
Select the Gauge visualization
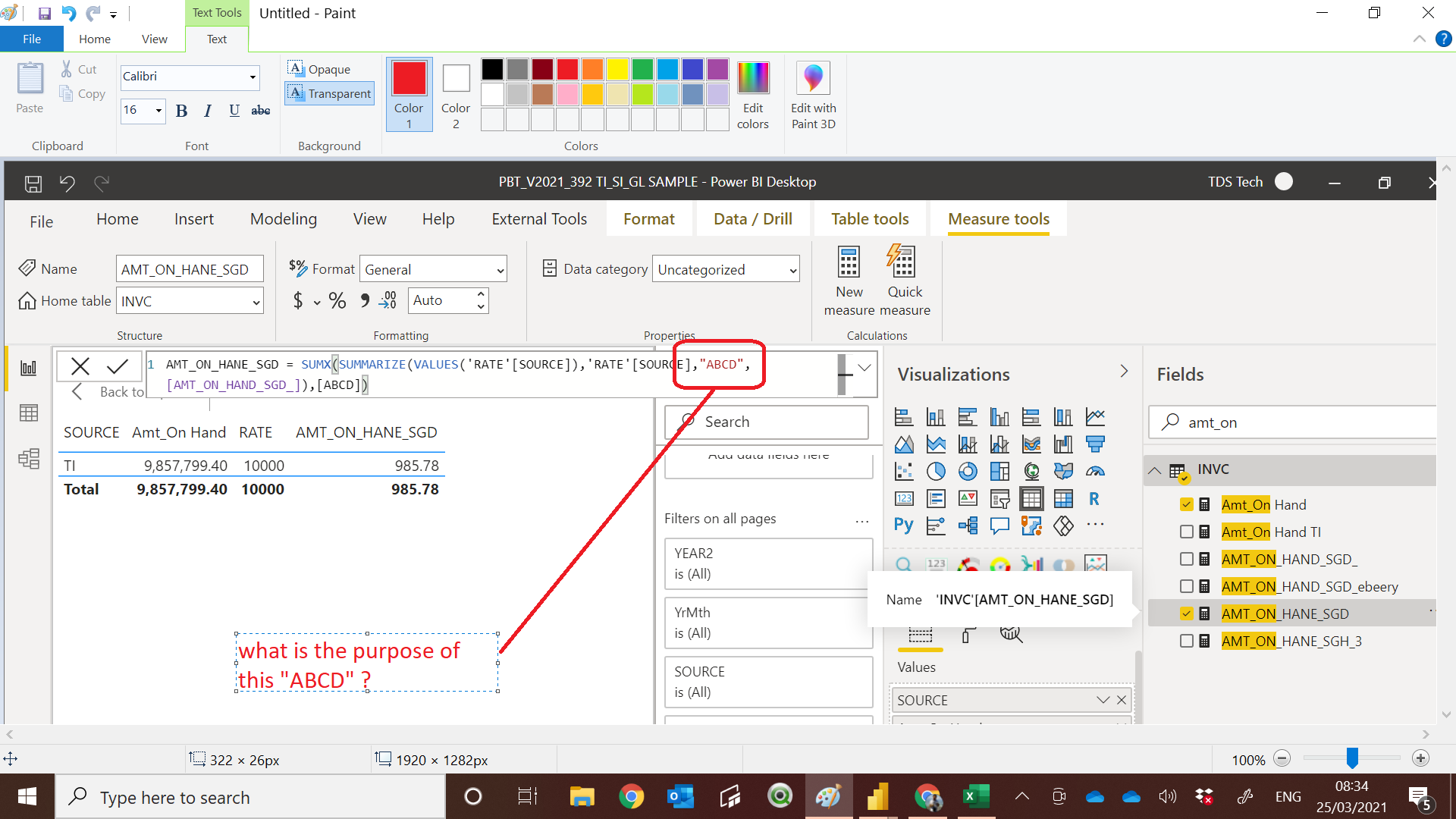pyautogui.click(x=1094, y=472)
